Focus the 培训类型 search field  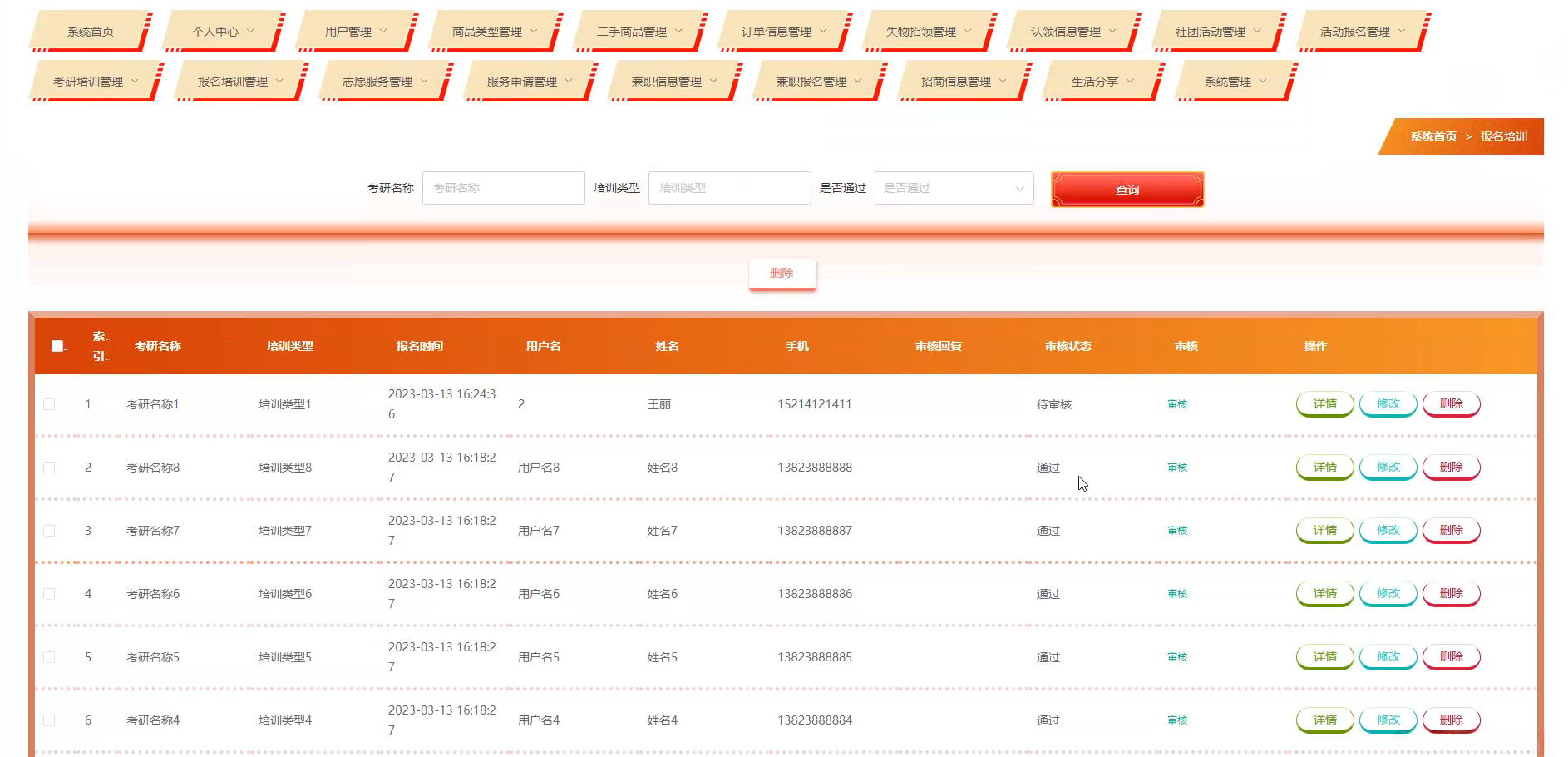[730, 188]
